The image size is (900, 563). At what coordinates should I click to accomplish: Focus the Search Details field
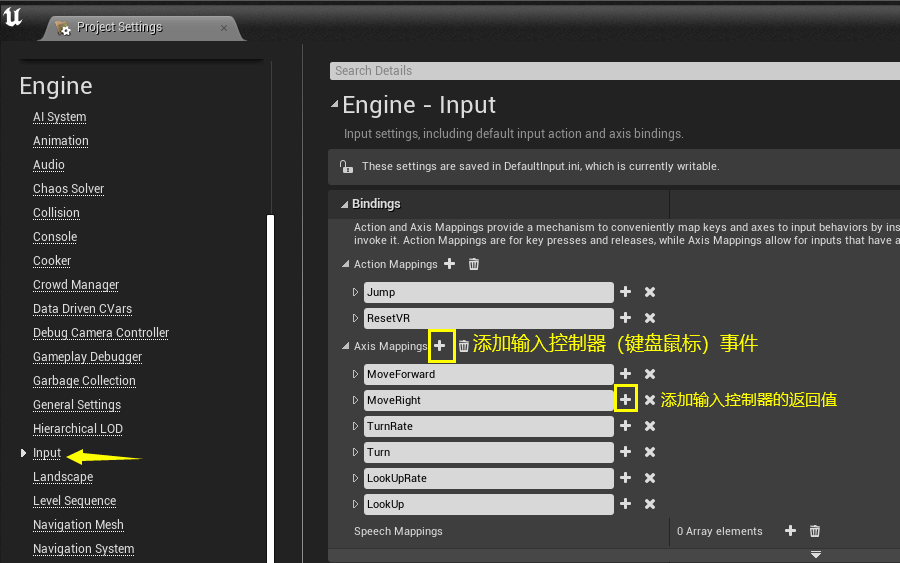tap(615, 71)
